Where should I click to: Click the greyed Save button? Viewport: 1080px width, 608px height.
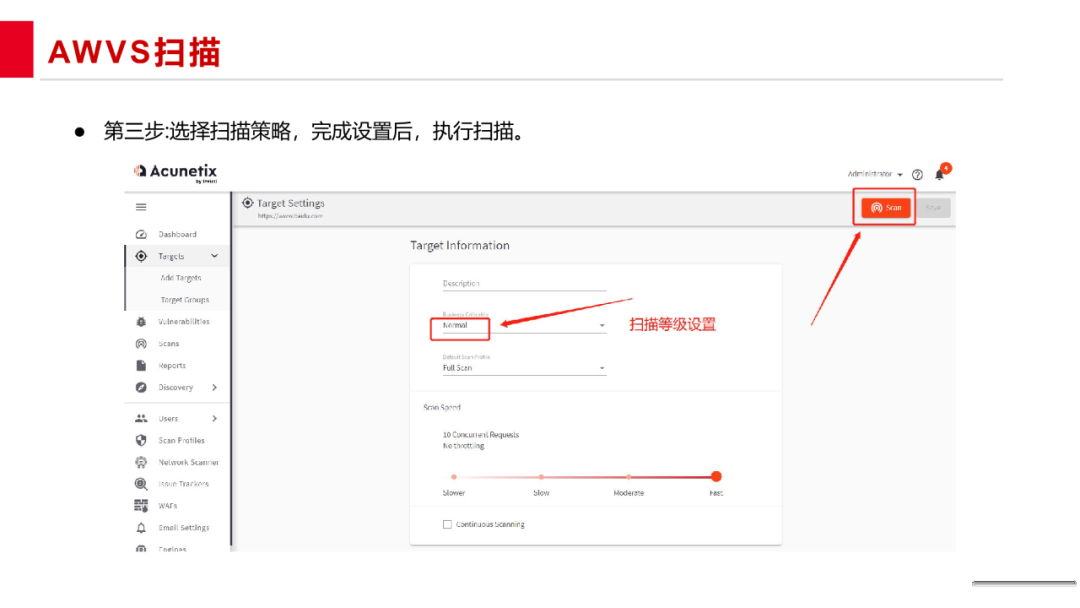tap(933, 208)
